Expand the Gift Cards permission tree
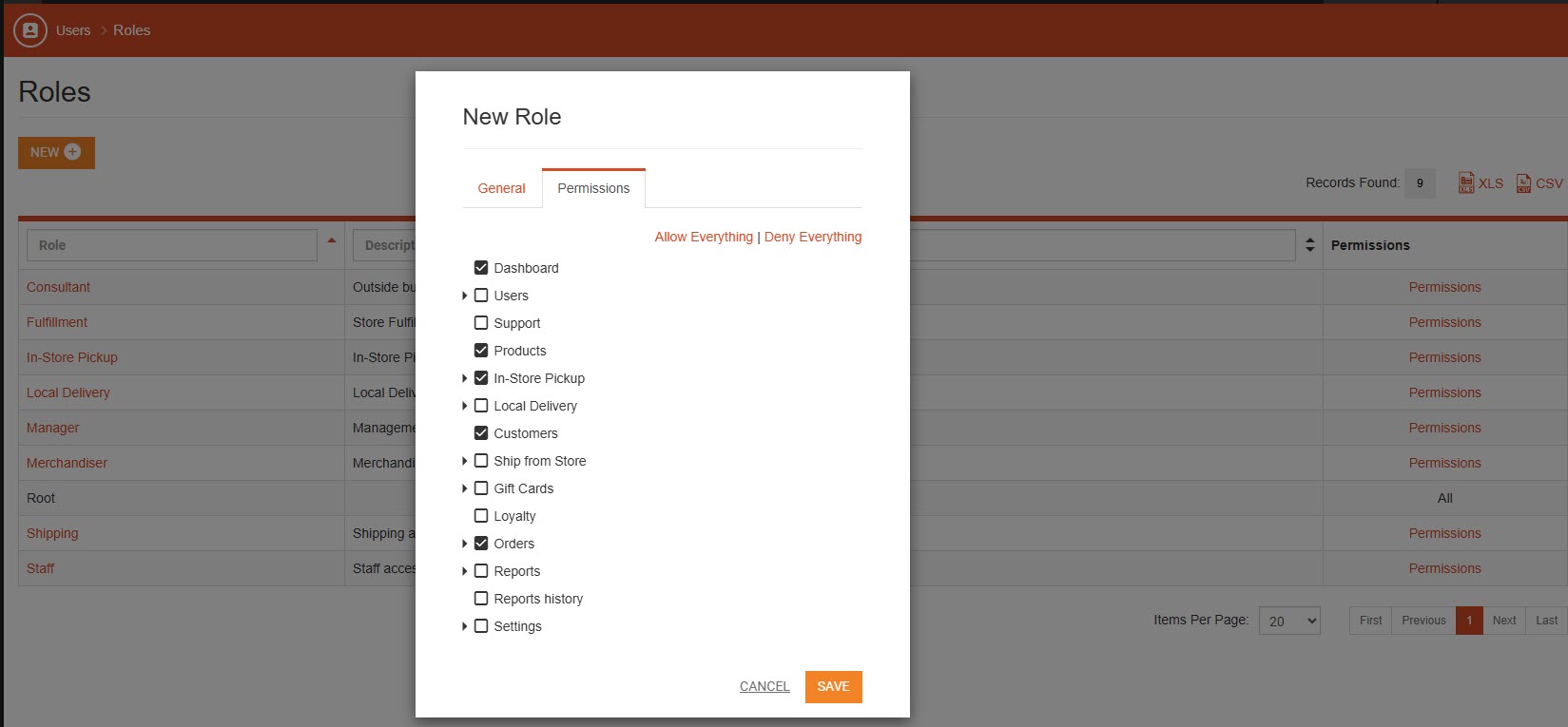This screenshot has height=727, width=1568. coord(465,488)
